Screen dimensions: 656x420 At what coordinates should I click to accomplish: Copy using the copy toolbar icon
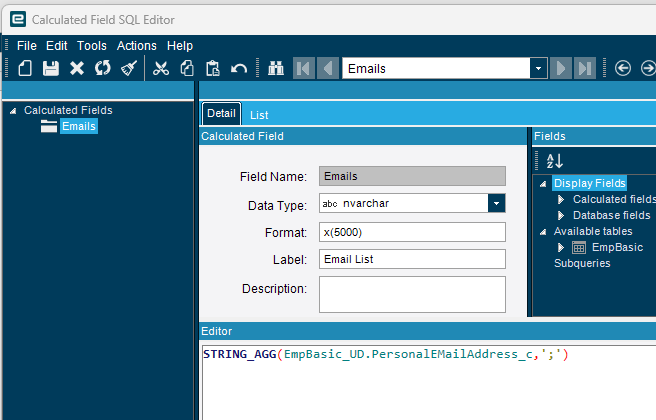(187, 68)
